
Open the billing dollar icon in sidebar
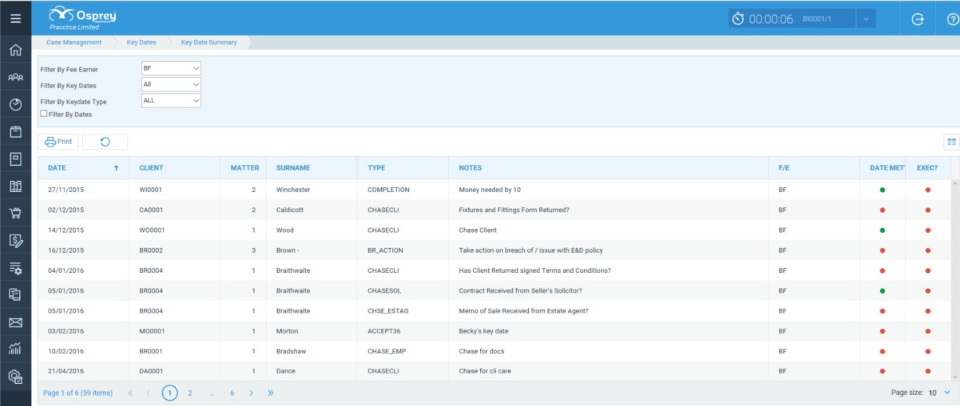pyautogui.click(x=15, y=241)
